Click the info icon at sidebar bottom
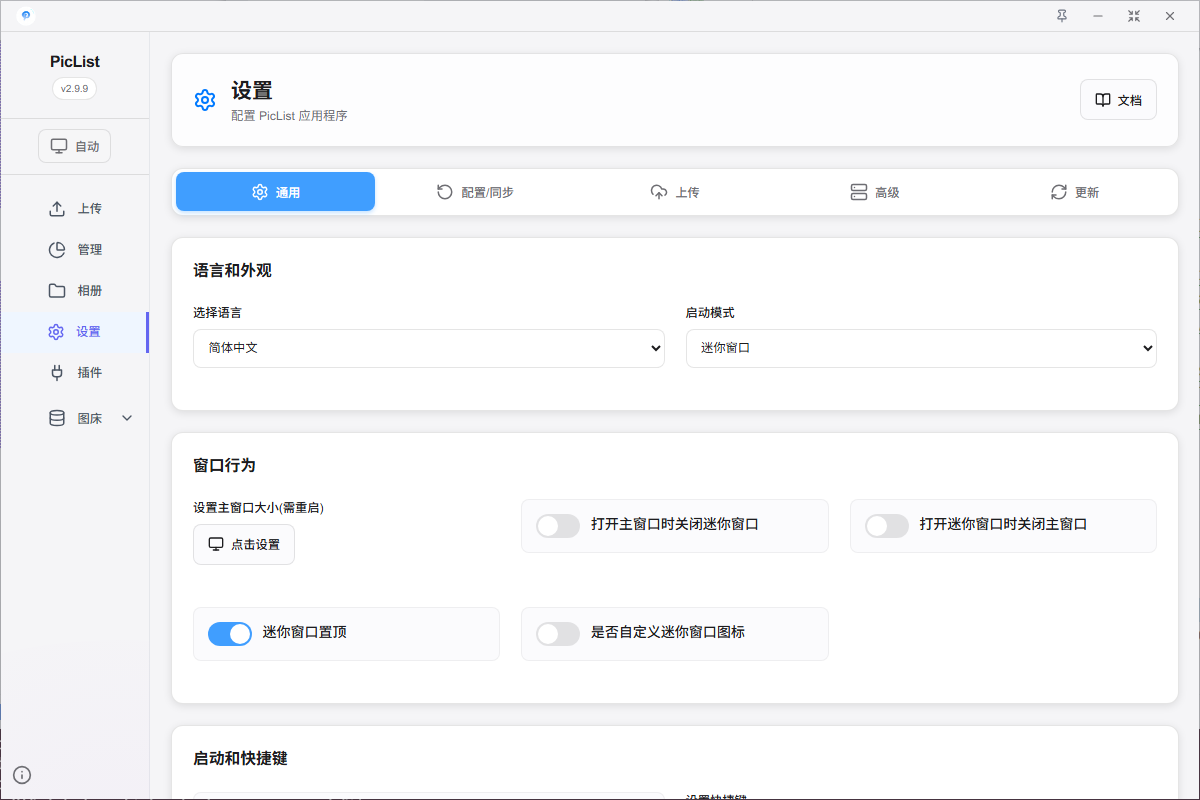 point(22,774)
